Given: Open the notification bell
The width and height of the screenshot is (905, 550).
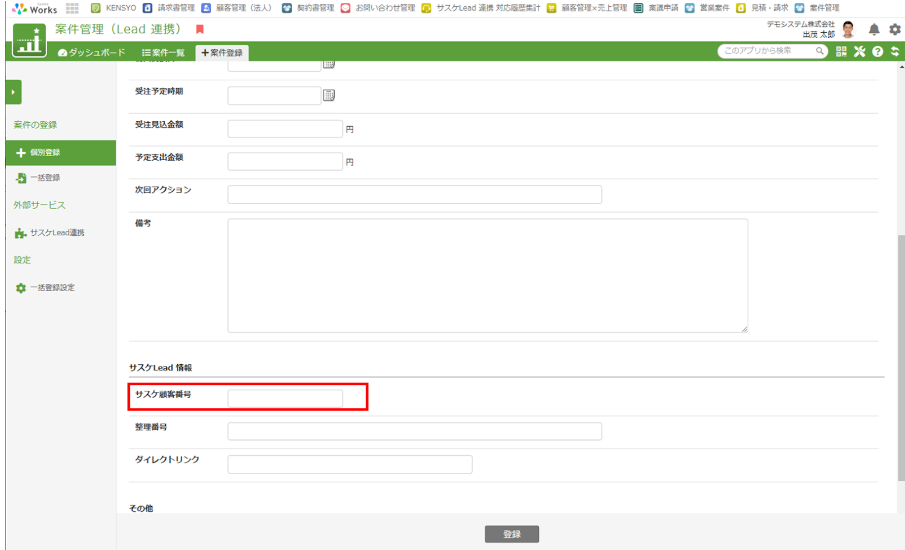Looking at the screenshot, I should [874, 29].
